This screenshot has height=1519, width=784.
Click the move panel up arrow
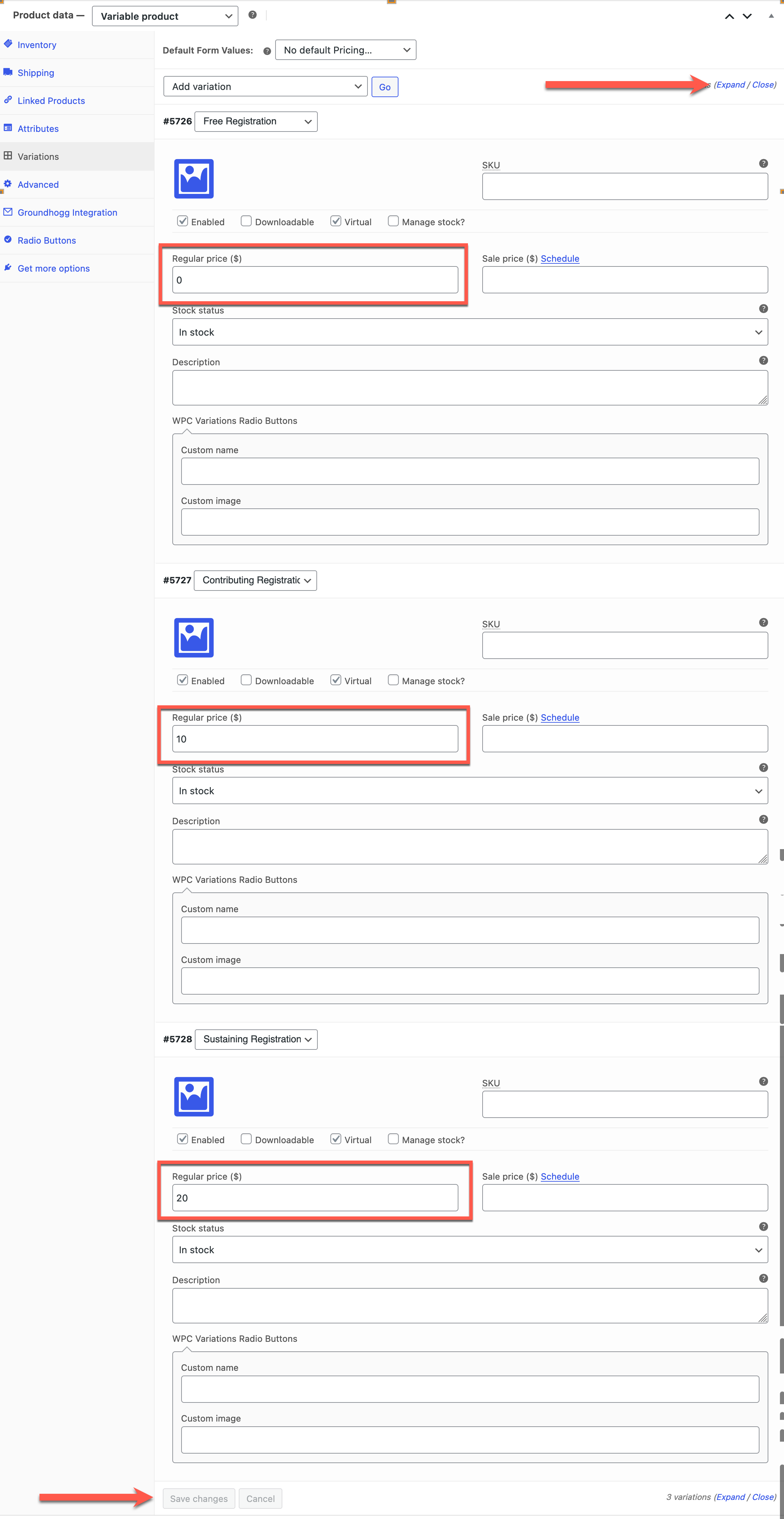[729, 16]
